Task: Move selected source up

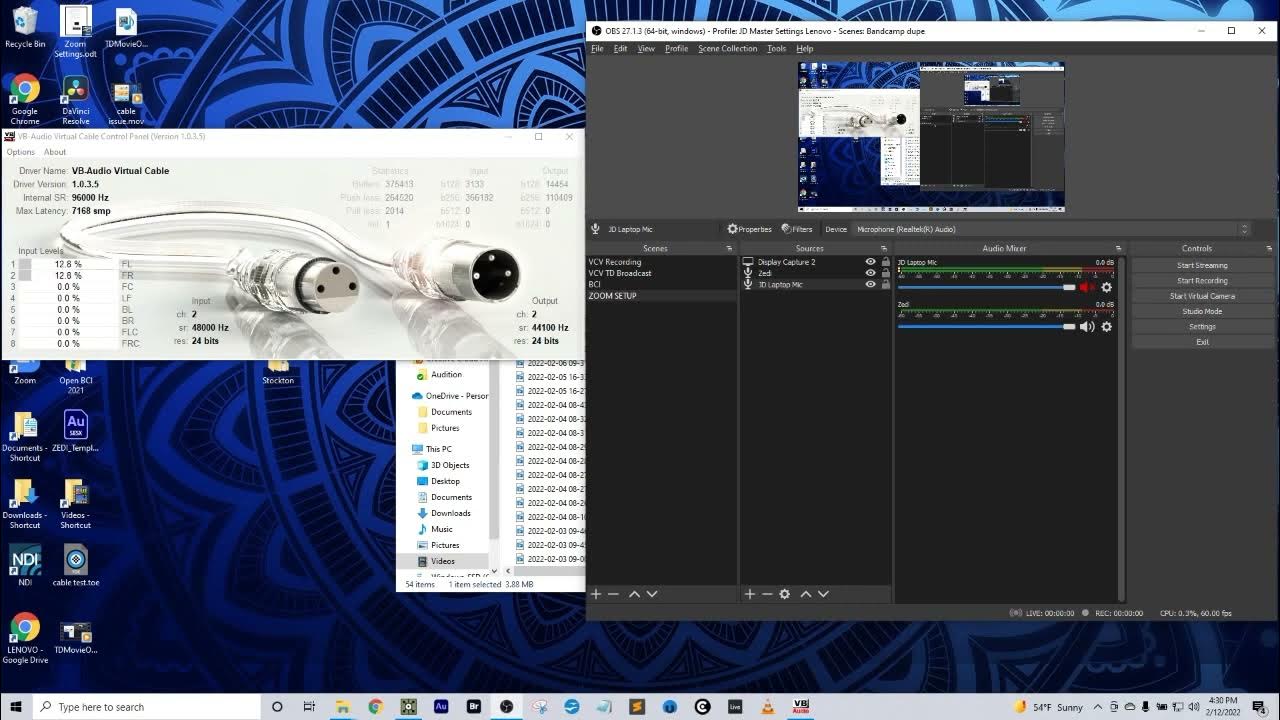Action: coord(806,594)
